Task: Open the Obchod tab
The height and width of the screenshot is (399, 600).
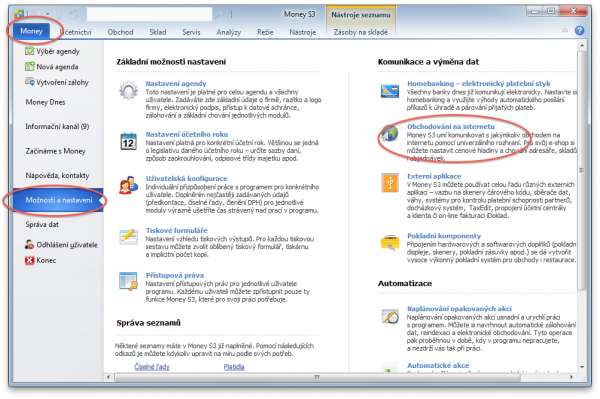Action: click(x=120, y=32)
